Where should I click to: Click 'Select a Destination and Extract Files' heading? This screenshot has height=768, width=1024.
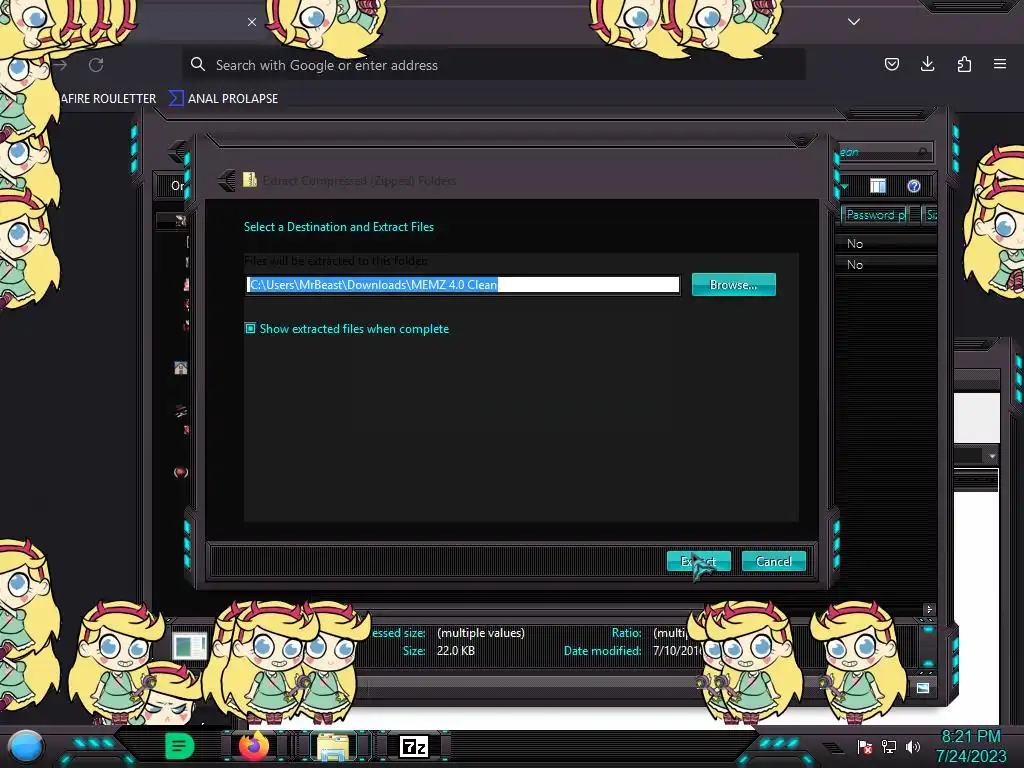[338, 227]
